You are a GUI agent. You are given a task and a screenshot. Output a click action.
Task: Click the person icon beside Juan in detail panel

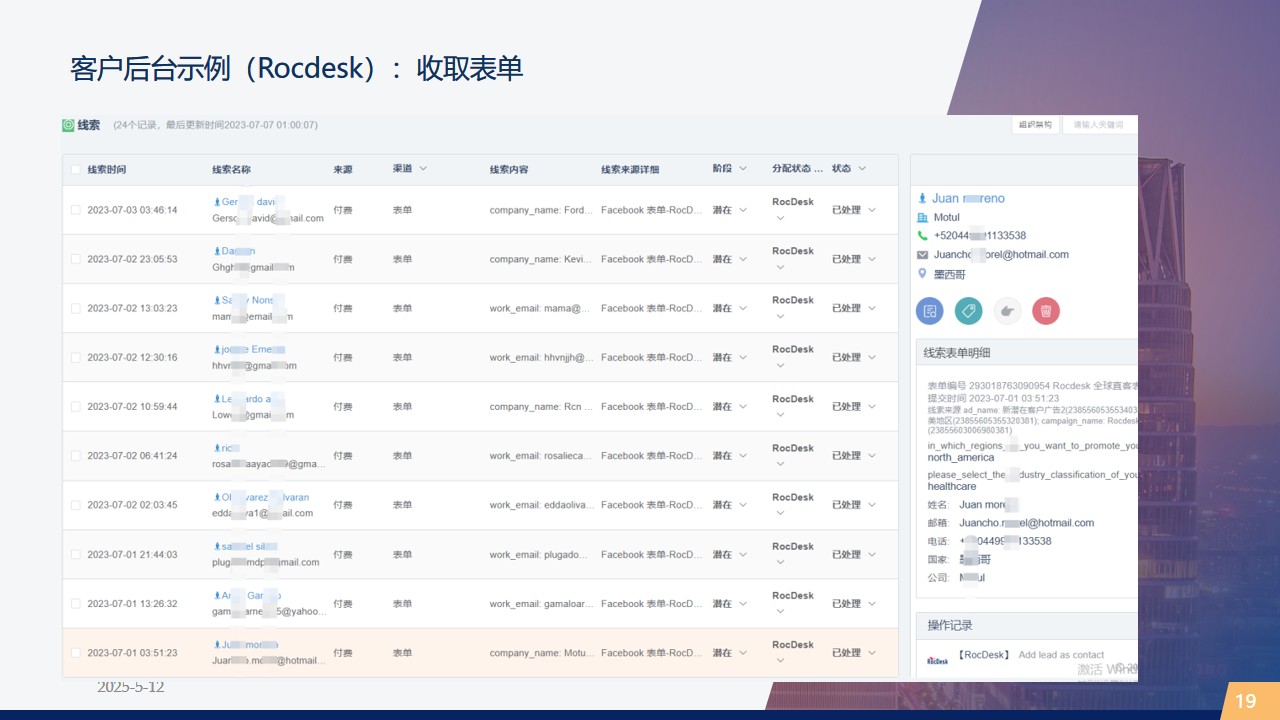922,199
